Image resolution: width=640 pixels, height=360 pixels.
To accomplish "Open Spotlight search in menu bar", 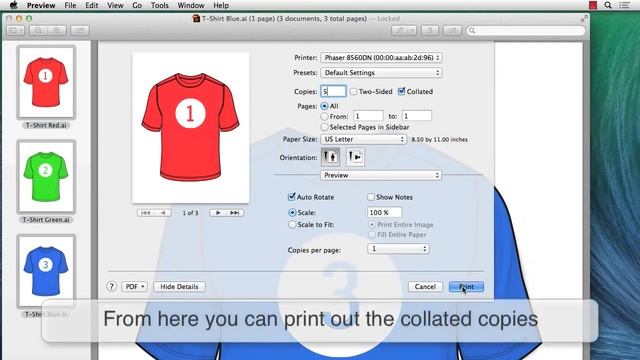I will click(608, 5).
